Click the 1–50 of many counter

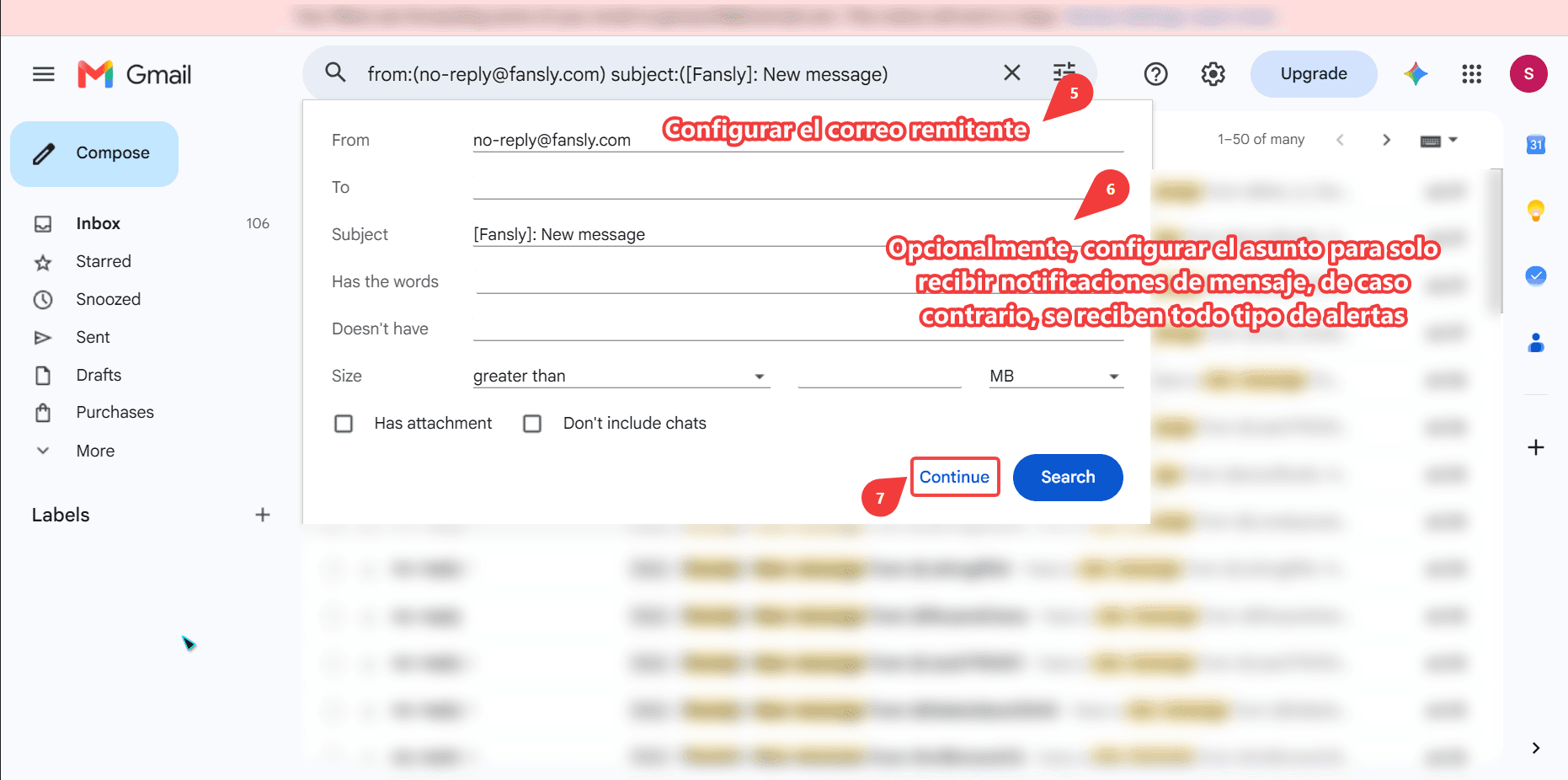tap(1261, 139)
